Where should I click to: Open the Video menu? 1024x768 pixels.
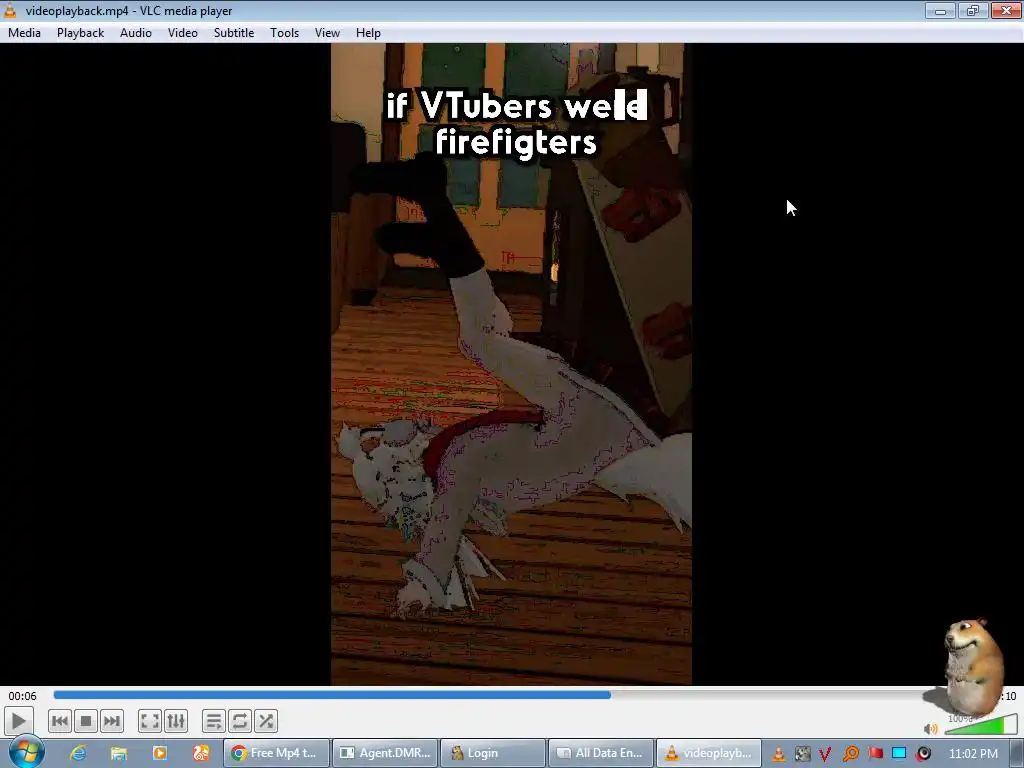(183, 33)
